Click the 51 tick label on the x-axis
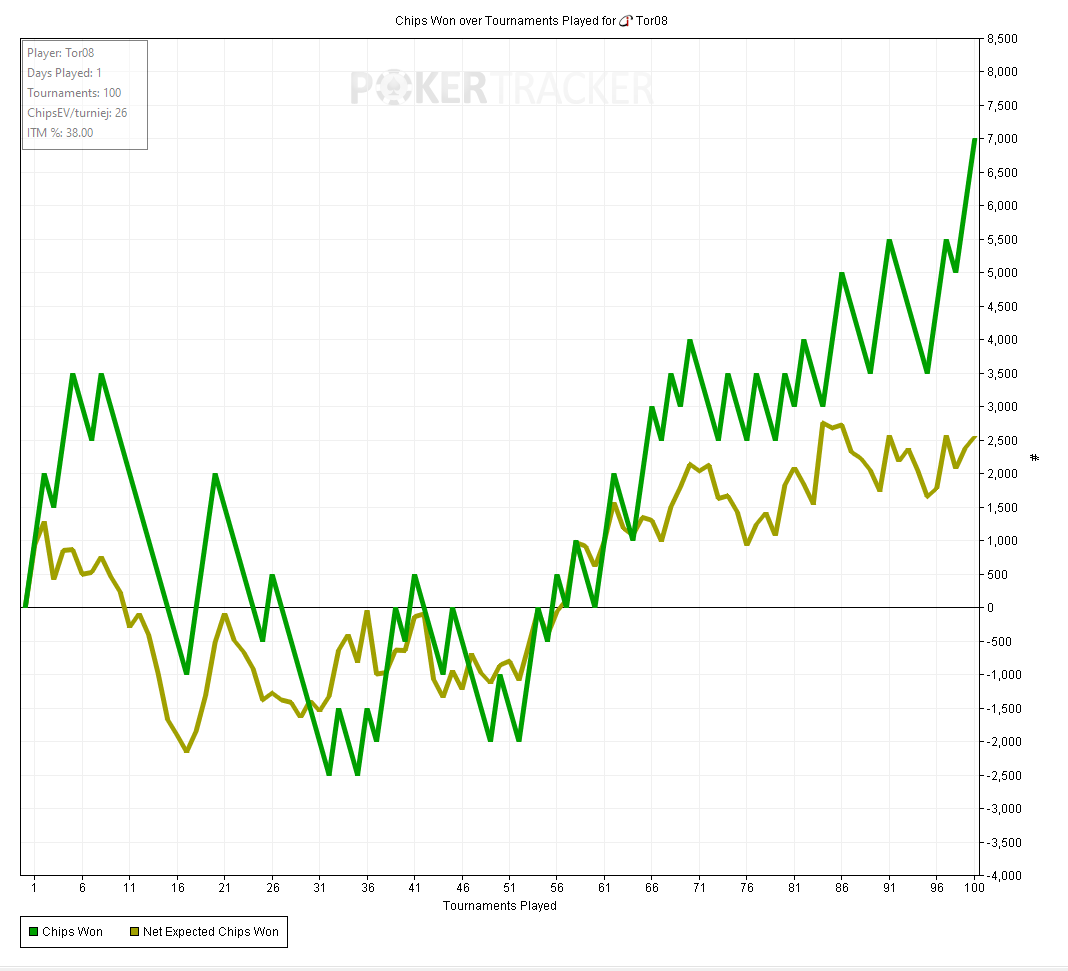The height and width of the screenshot is (971, 1068). click(x=509, y=888)
